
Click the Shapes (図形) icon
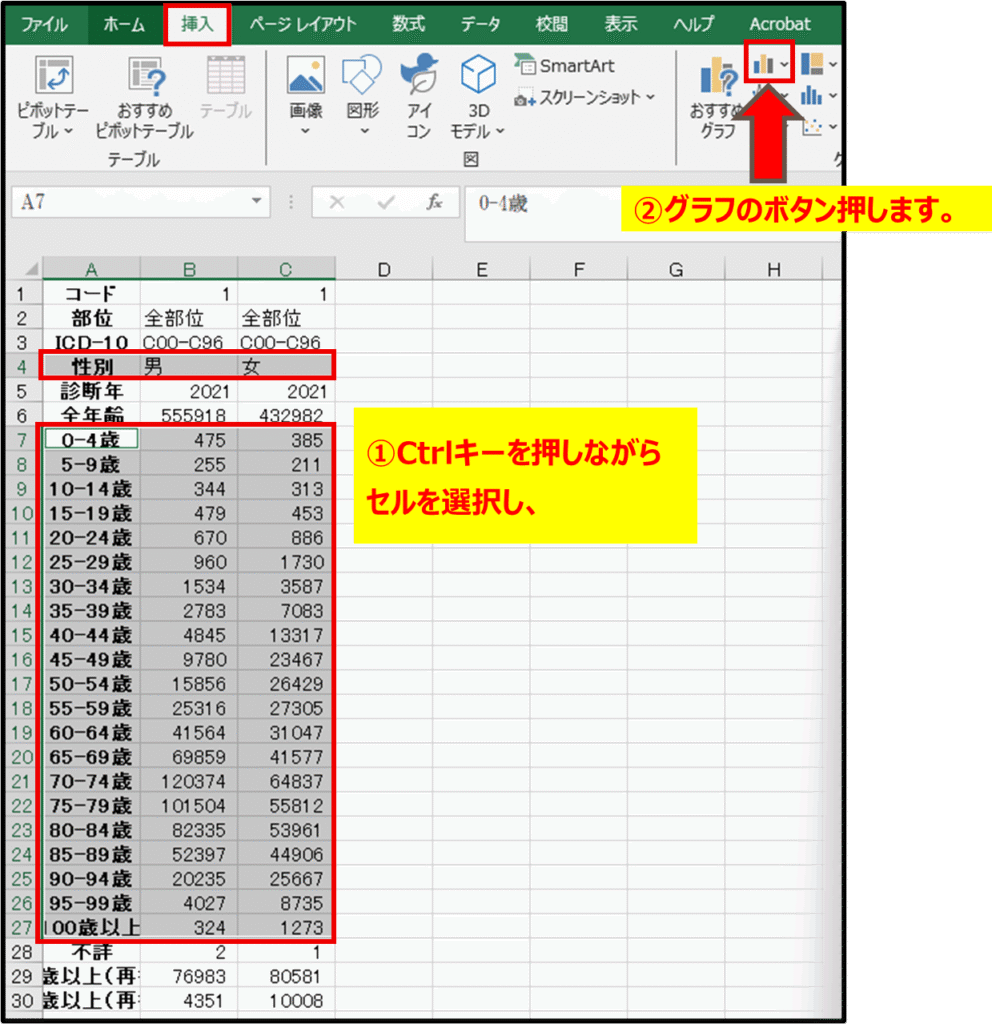tap(361, 76)
